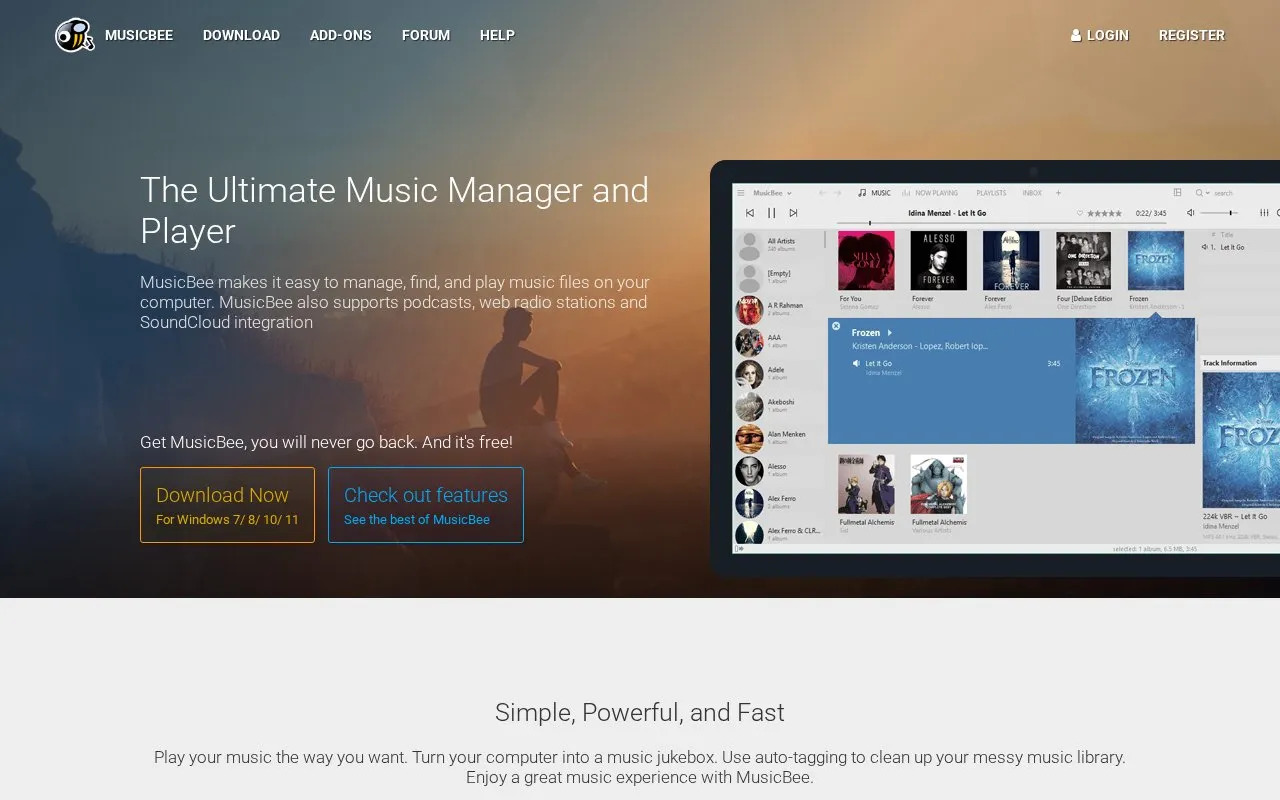Switch to the NOW PLAYING tab
The width and height of the screenshot is (1280, 800).
[930, 193]
